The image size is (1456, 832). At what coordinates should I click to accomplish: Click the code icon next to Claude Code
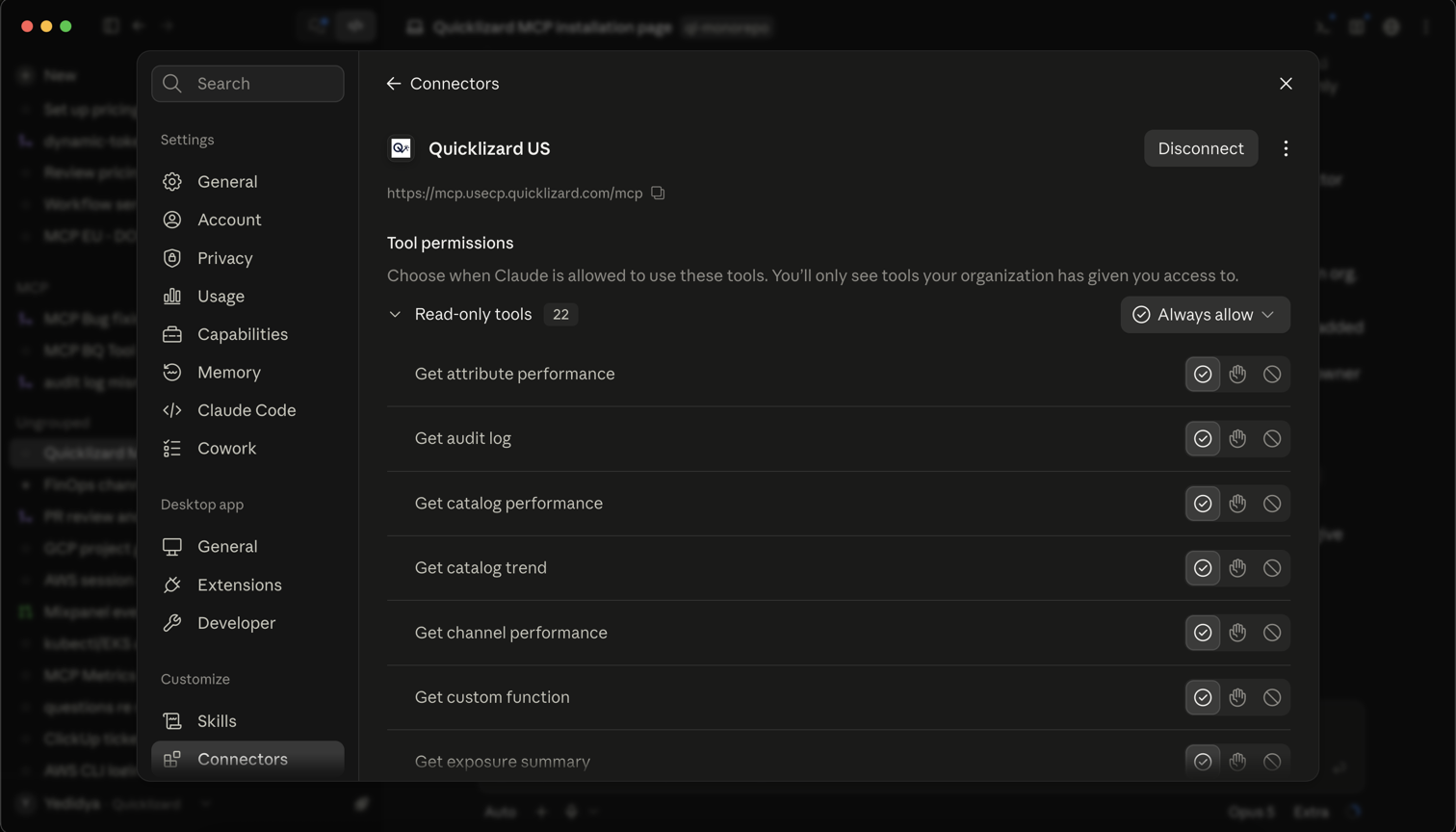pyautogui.click(x=172, y=410)
